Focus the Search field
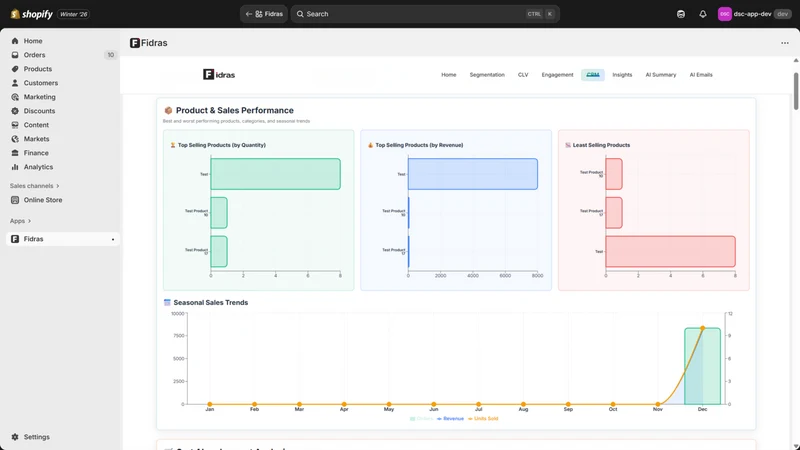 425,14
